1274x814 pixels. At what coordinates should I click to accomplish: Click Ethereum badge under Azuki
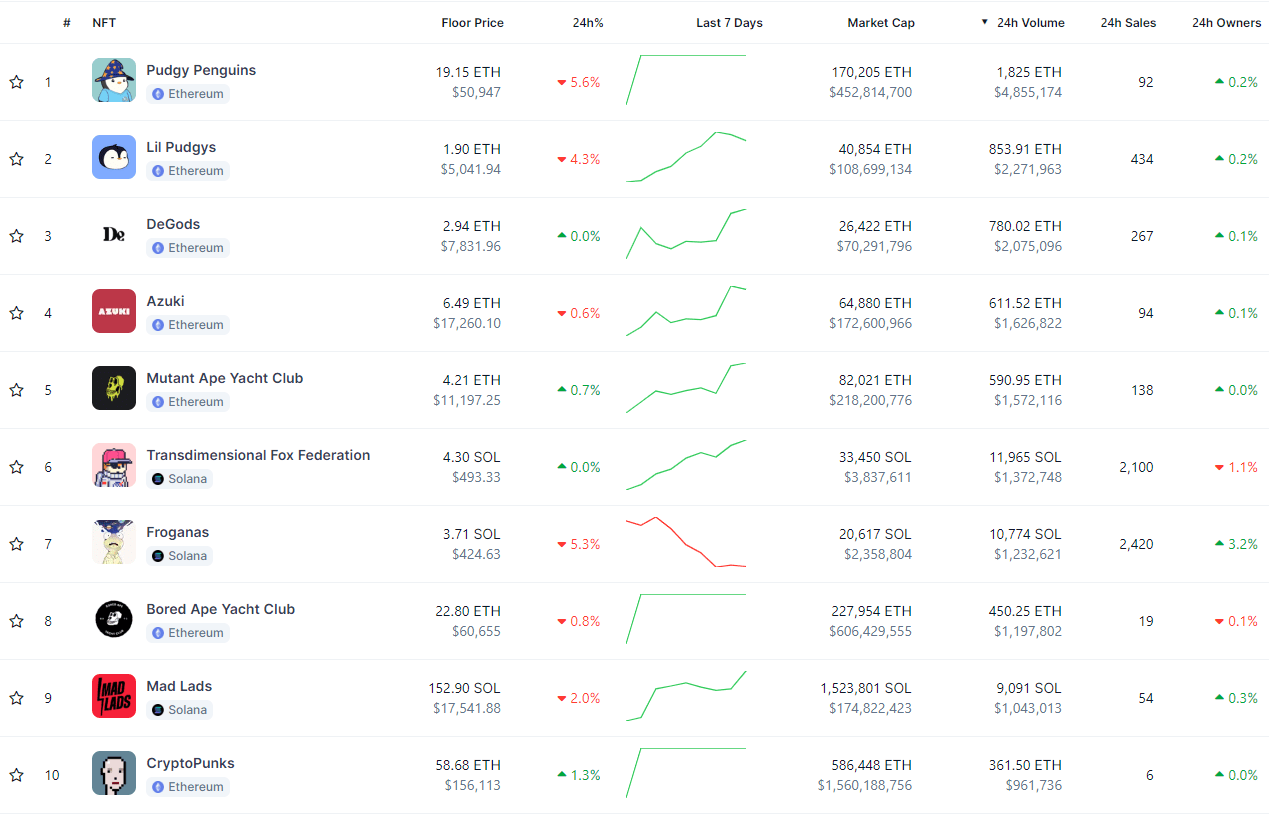pyautogui.click(x=188, y=325)
